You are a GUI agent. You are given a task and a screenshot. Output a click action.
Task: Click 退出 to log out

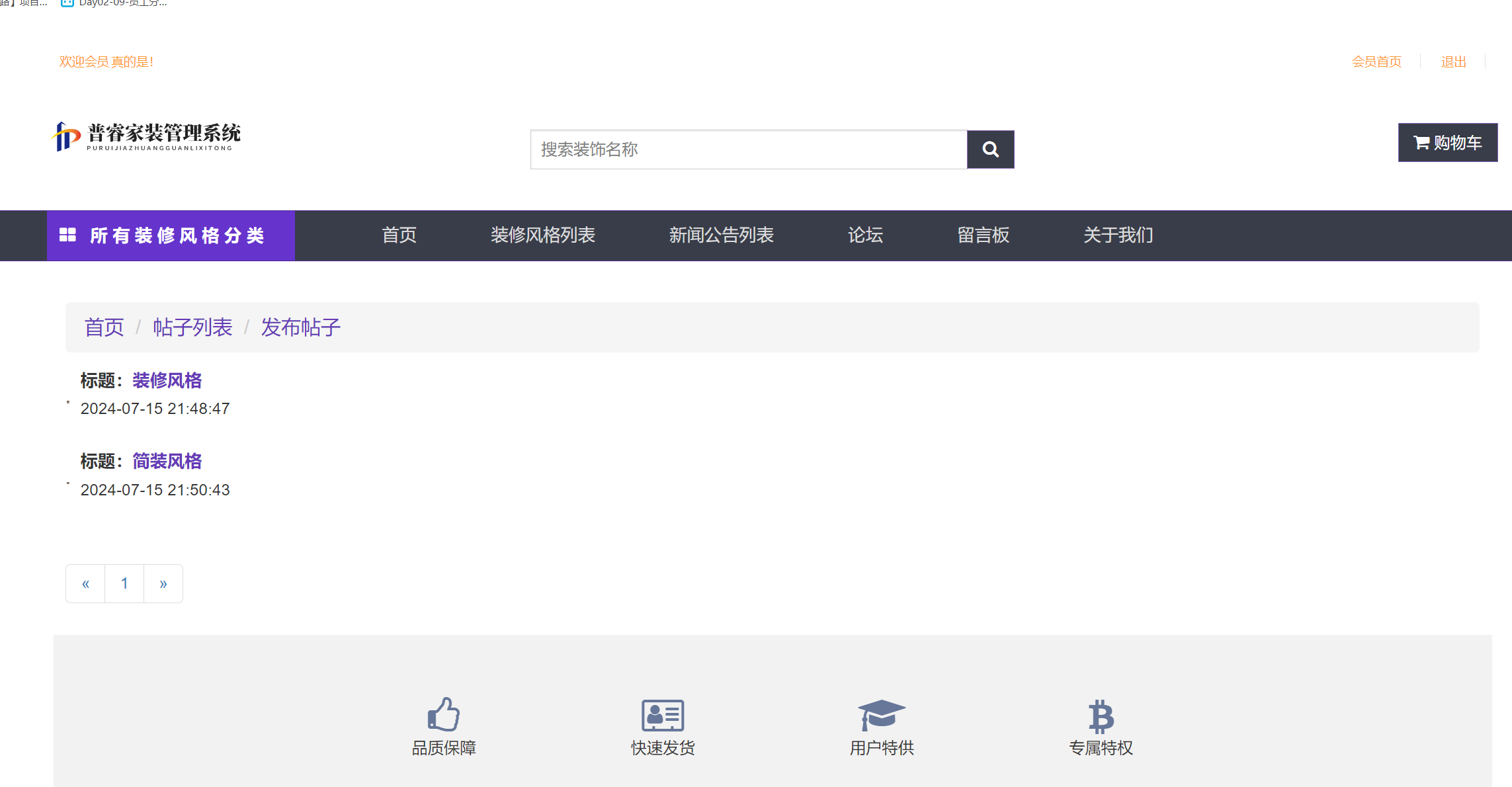tap(1452, 62)
